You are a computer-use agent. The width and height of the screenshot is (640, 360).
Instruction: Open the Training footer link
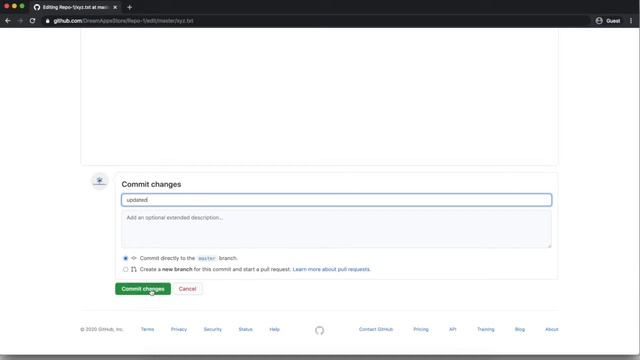[x=486, y=329]
